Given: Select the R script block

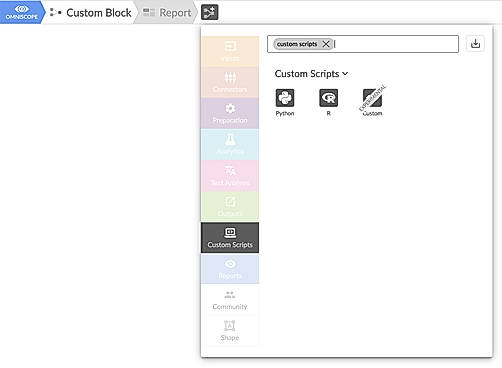Looking at the screenshot, I should (328, 102).
